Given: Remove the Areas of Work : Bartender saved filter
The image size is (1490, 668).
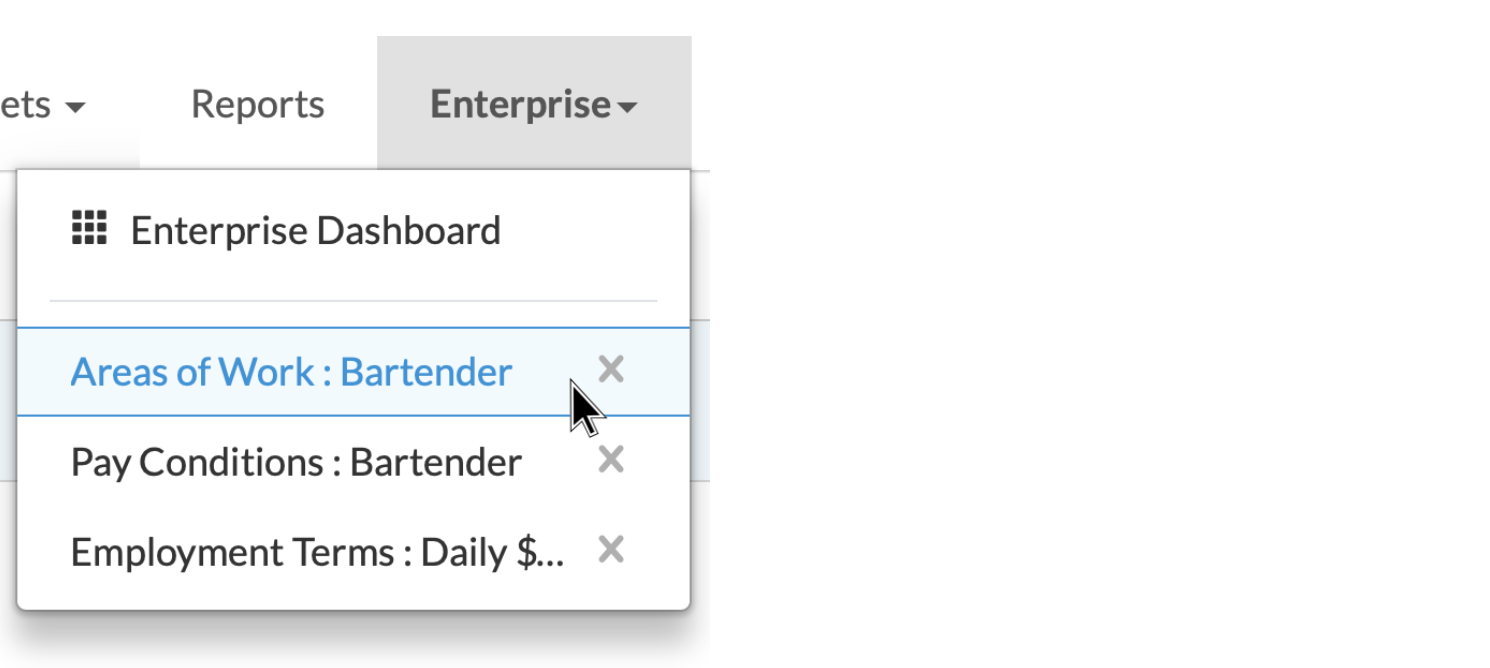Looking at the screenshot, I should coord(610,369).
